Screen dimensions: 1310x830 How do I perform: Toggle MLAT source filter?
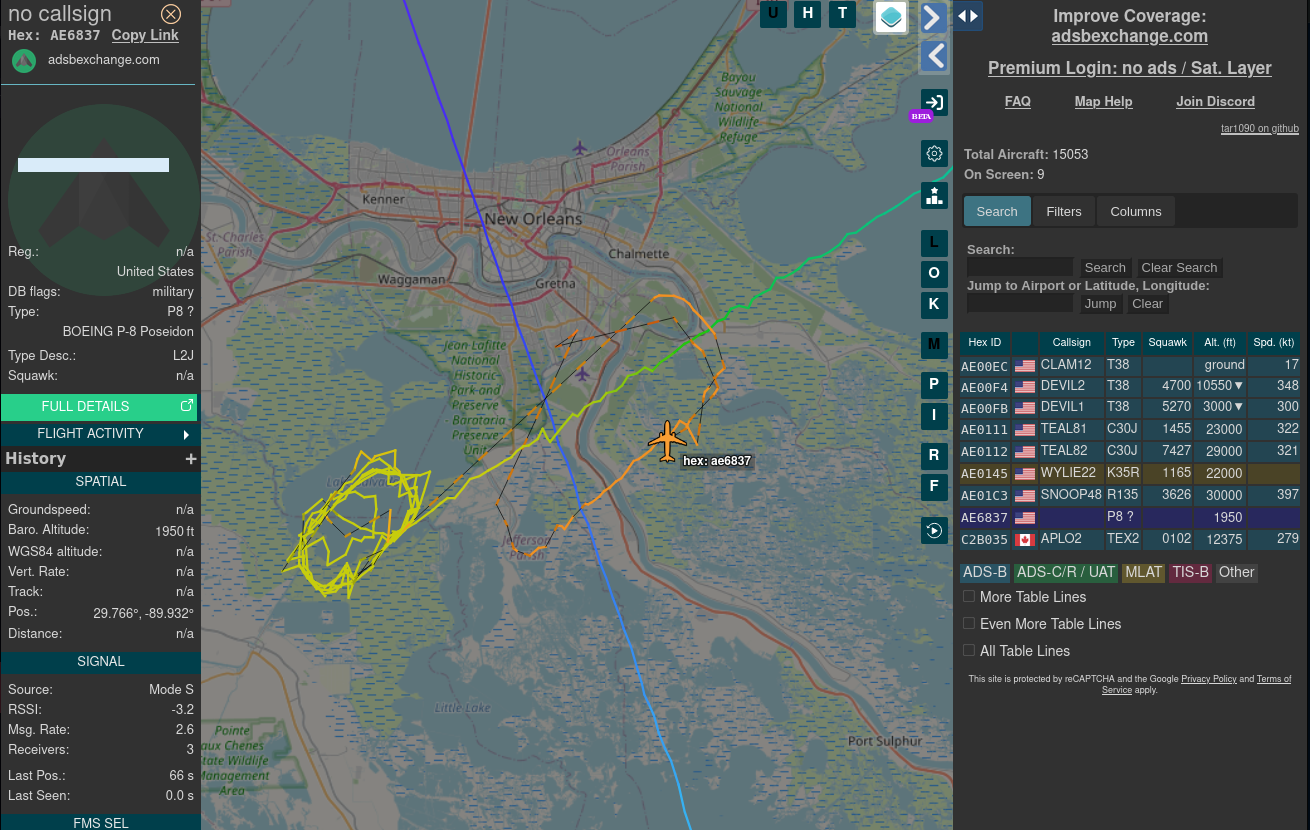1143,573
